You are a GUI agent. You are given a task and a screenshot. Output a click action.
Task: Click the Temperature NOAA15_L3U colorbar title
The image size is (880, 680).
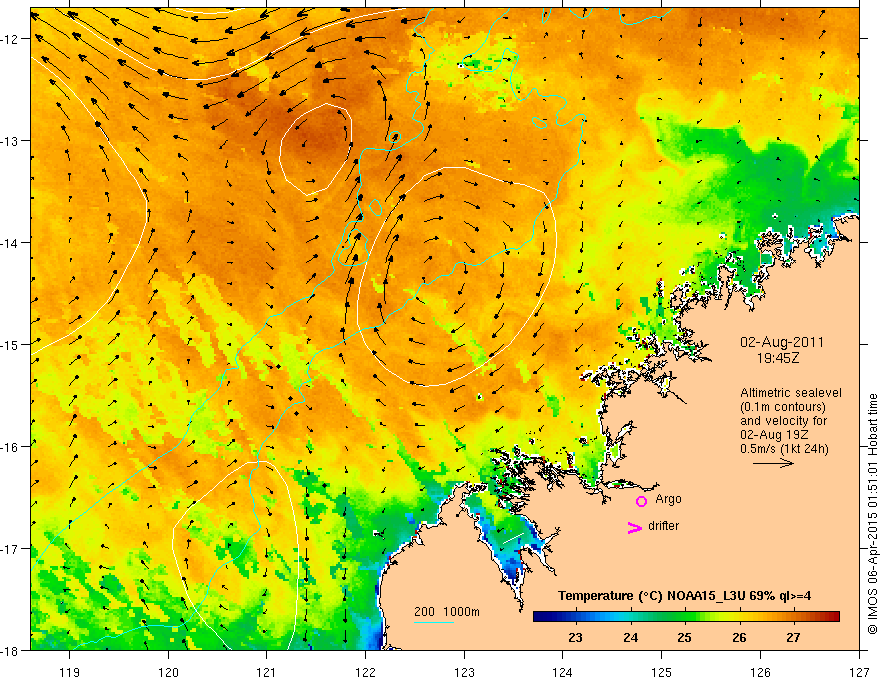click(684, 596)
